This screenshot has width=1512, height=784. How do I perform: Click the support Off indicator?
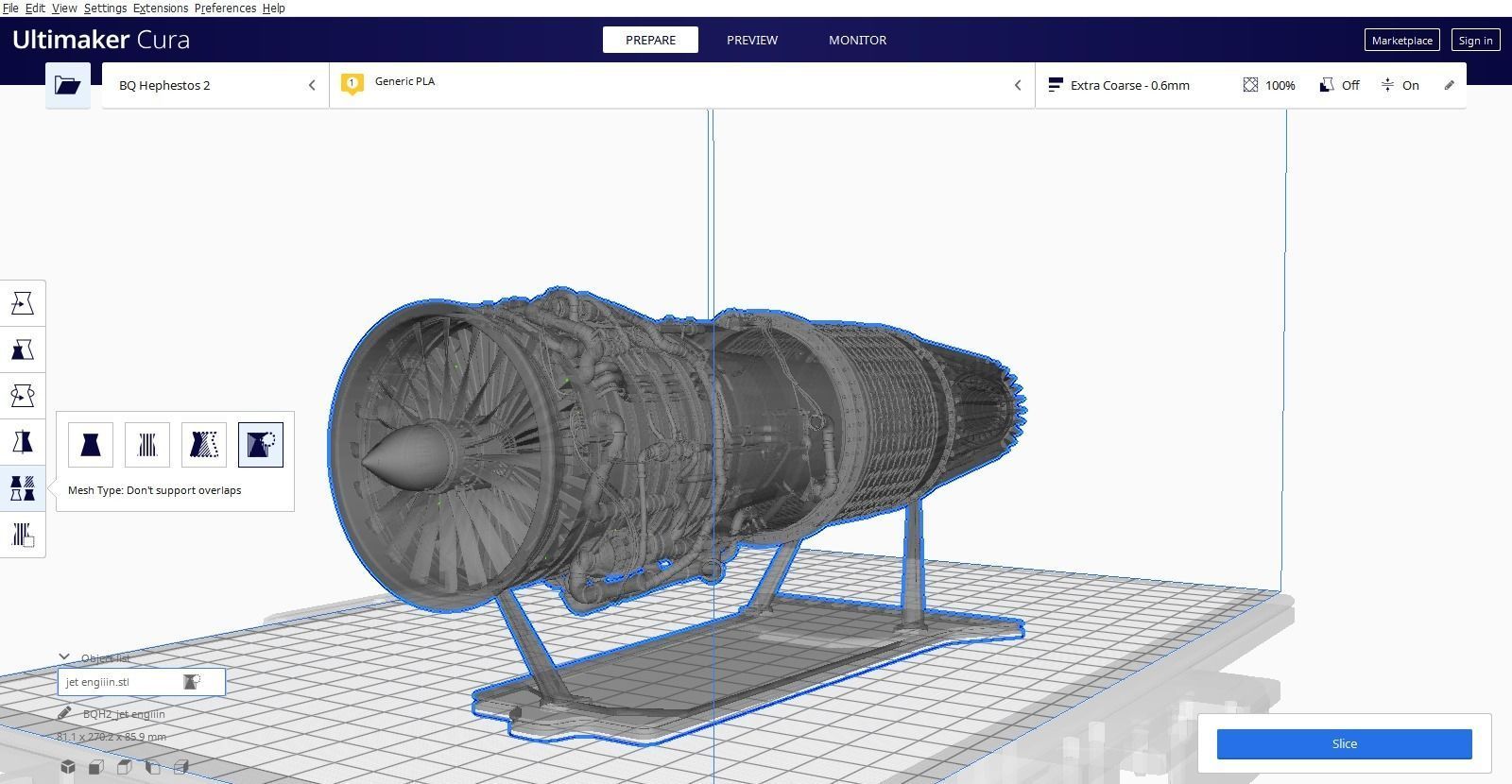1339,85
